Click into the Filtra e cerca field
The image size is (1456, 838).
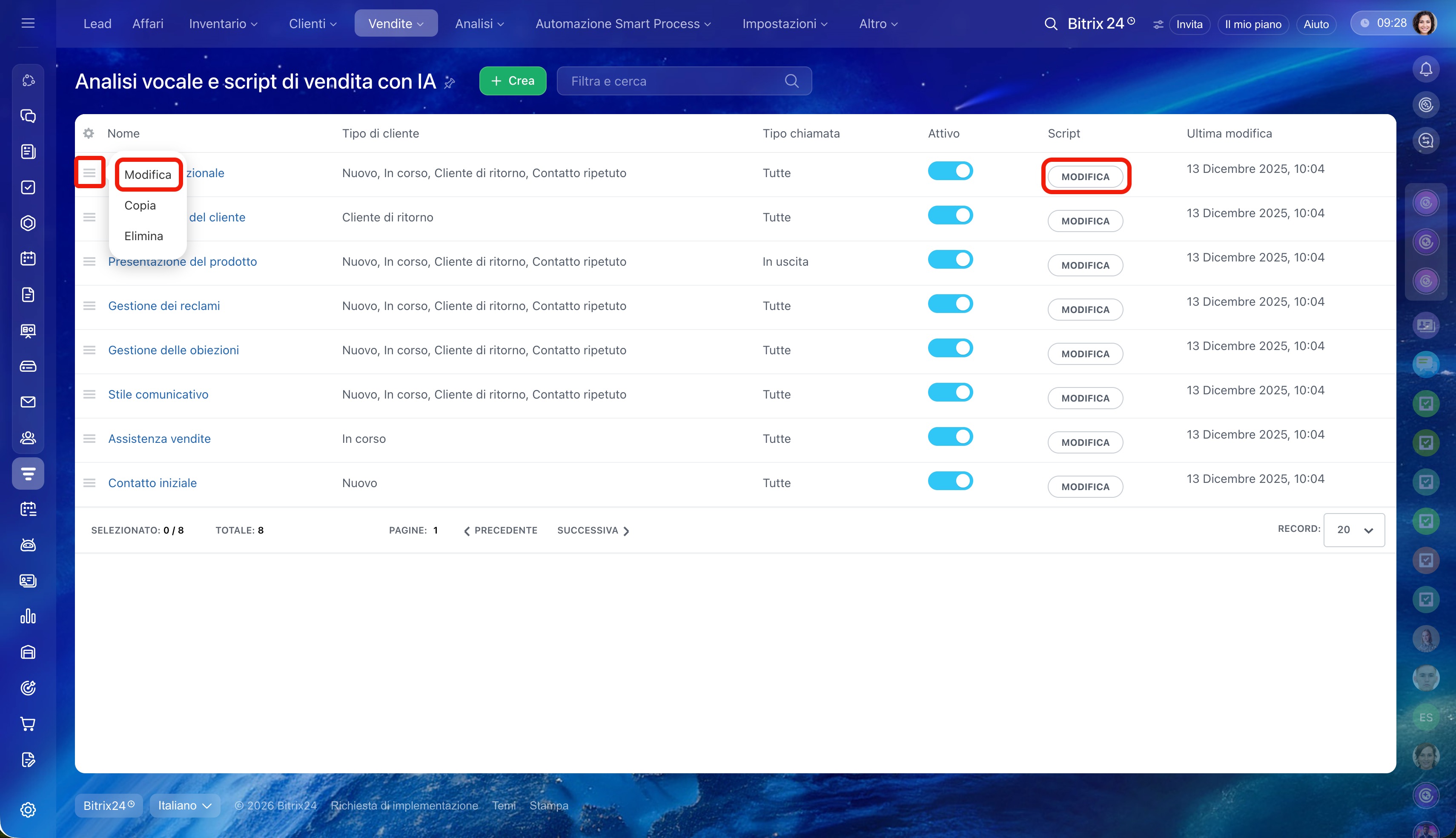(x=684, y=81)
